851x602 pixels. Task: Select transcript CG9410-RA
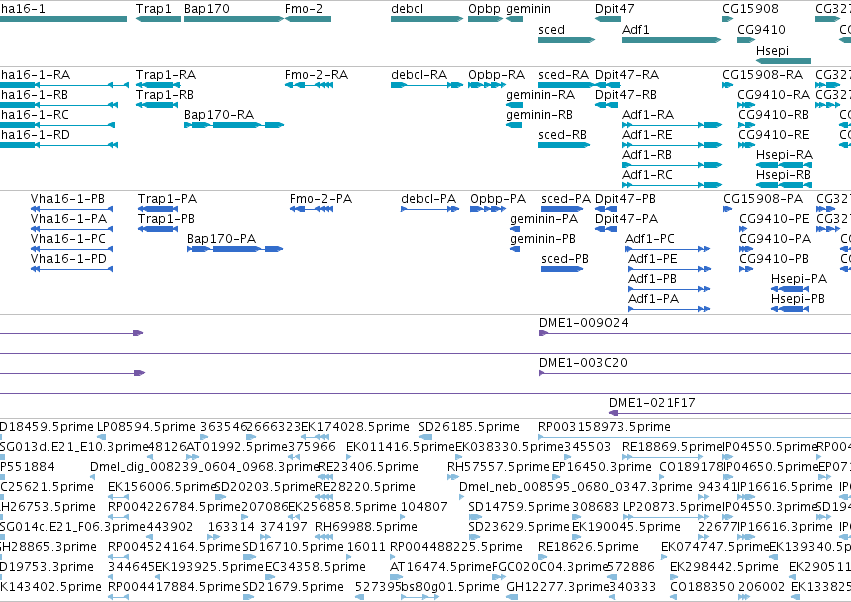pyautogui.click(x=746, y=105)
